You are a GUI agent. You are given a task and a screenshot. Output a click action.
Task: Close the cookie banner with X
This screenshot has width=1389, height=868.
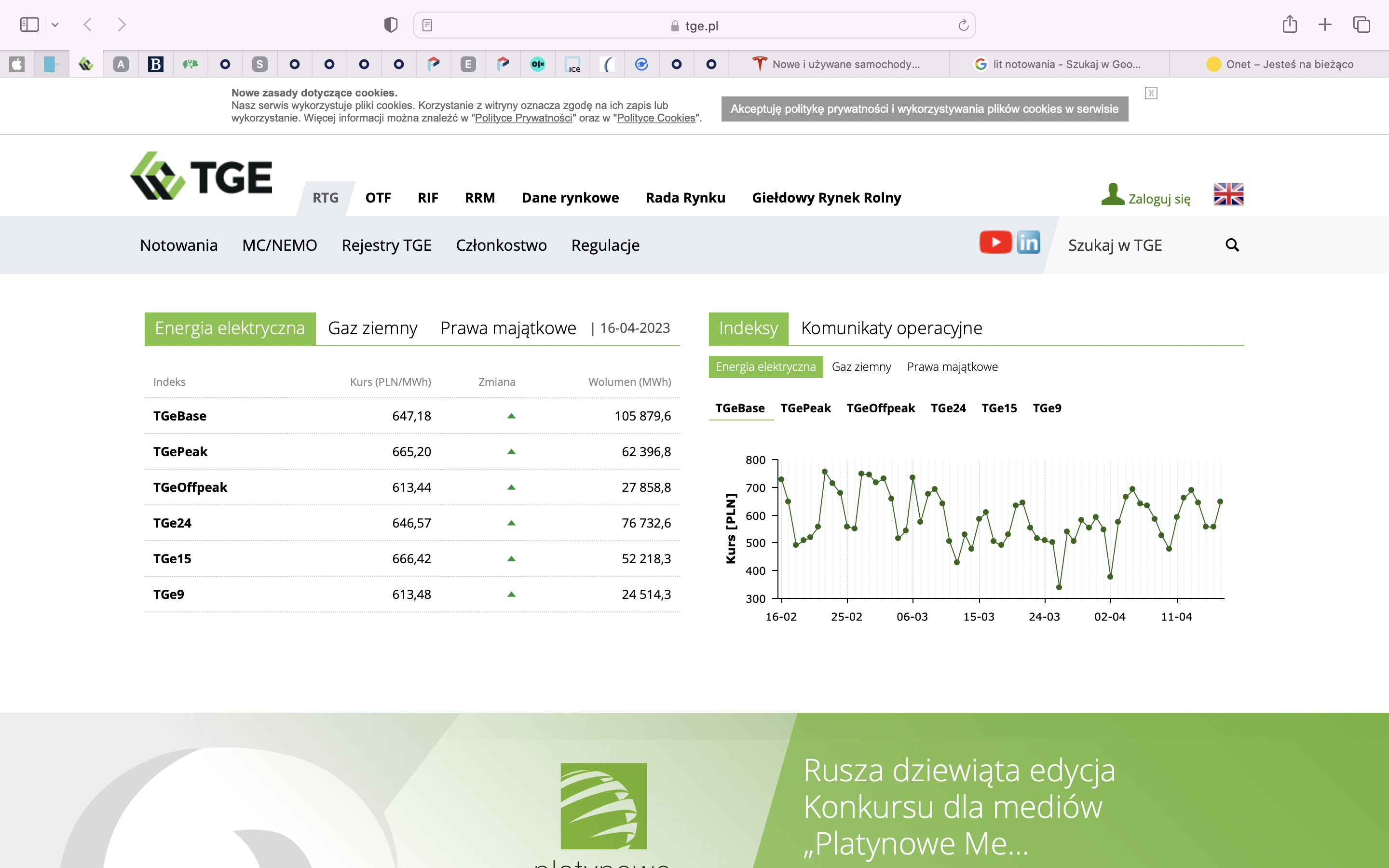[1151, 93]
